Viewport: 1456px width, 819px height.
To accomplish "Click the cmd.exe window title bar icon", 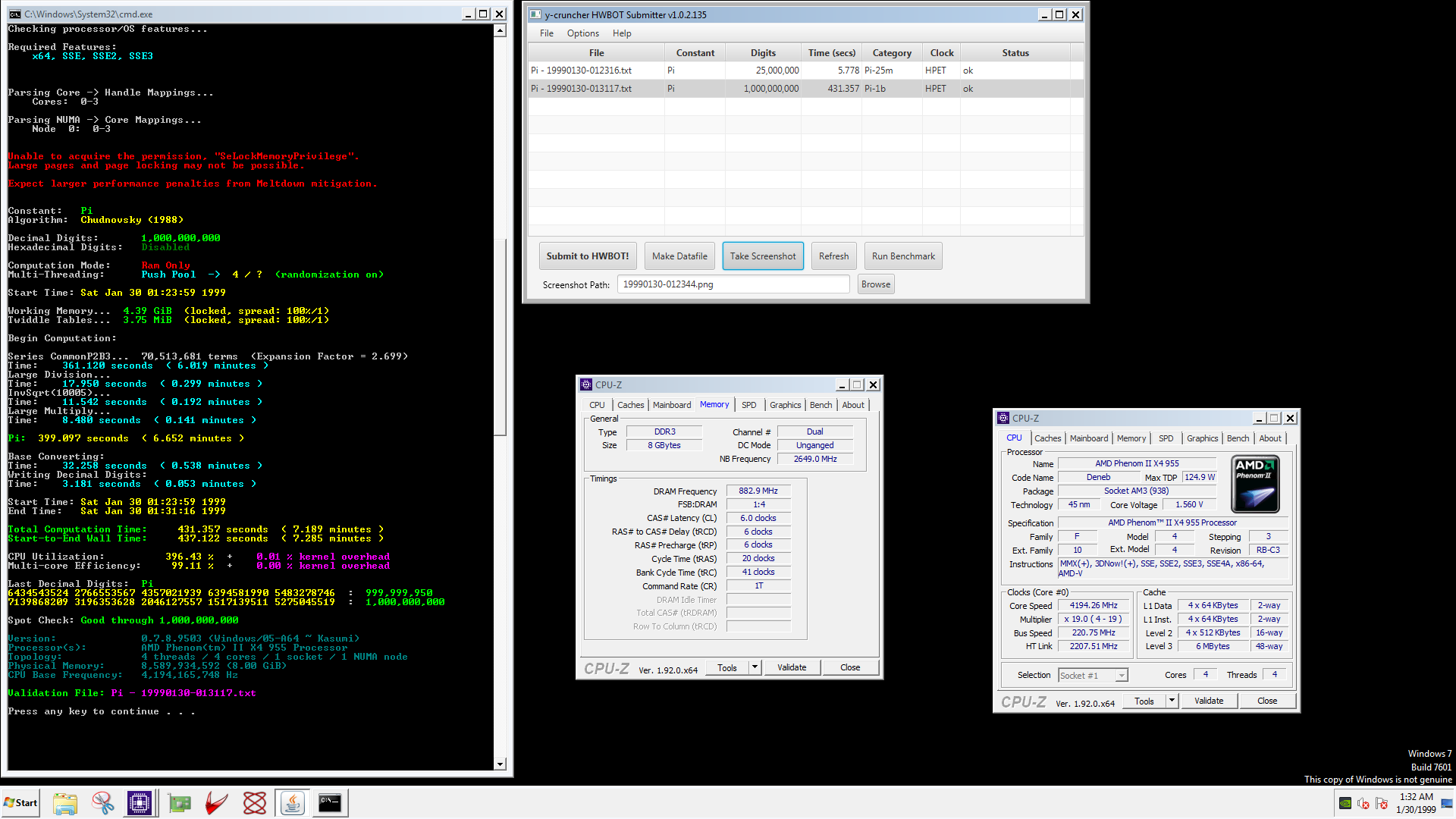I will click(14, 14).
